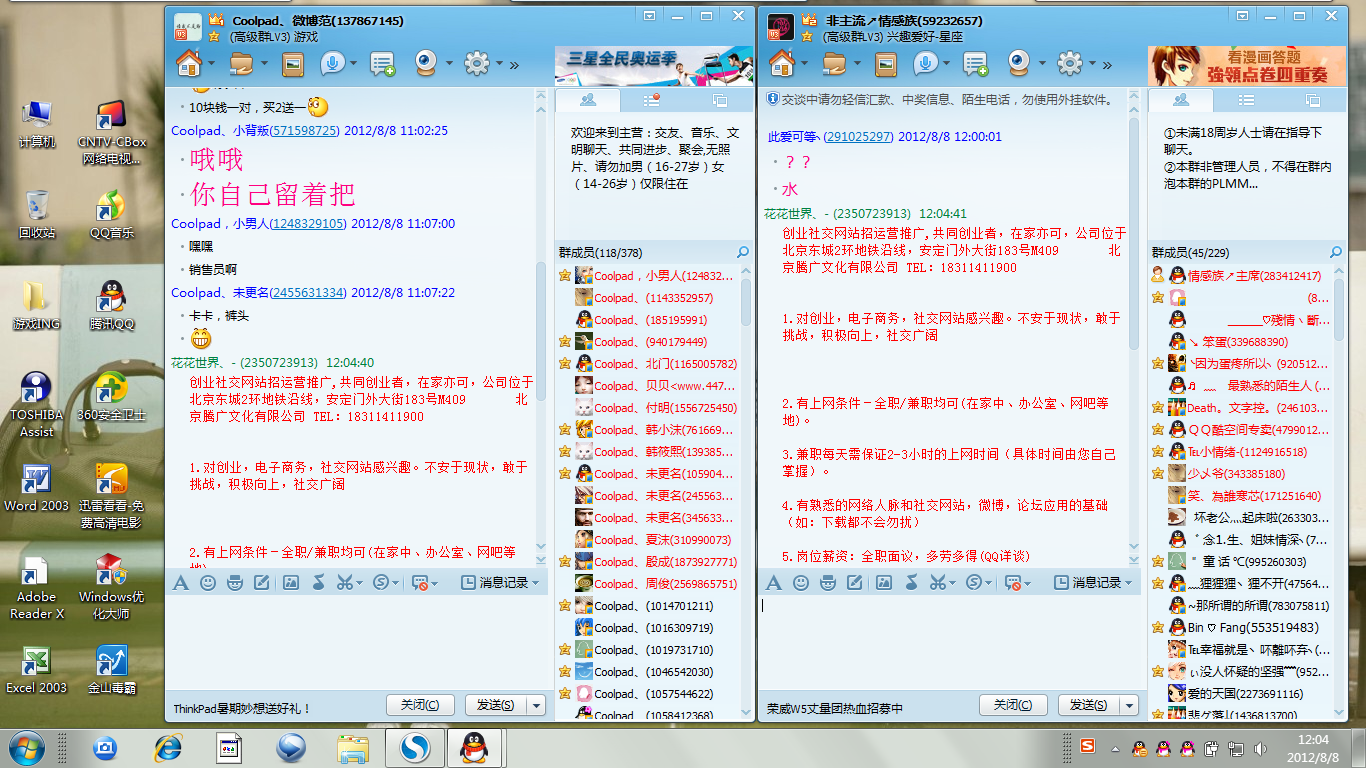Click 发送(S) in the 非主流 window
Screen dimensions: 1366x768
(x=1089, y=705)
